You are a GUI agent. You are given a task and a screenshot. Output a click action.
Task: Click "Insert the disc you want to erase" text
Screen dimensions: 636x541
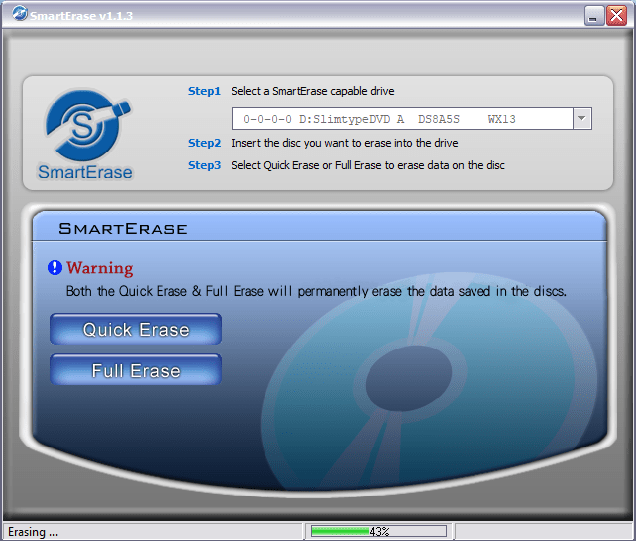tap(345, 143)
